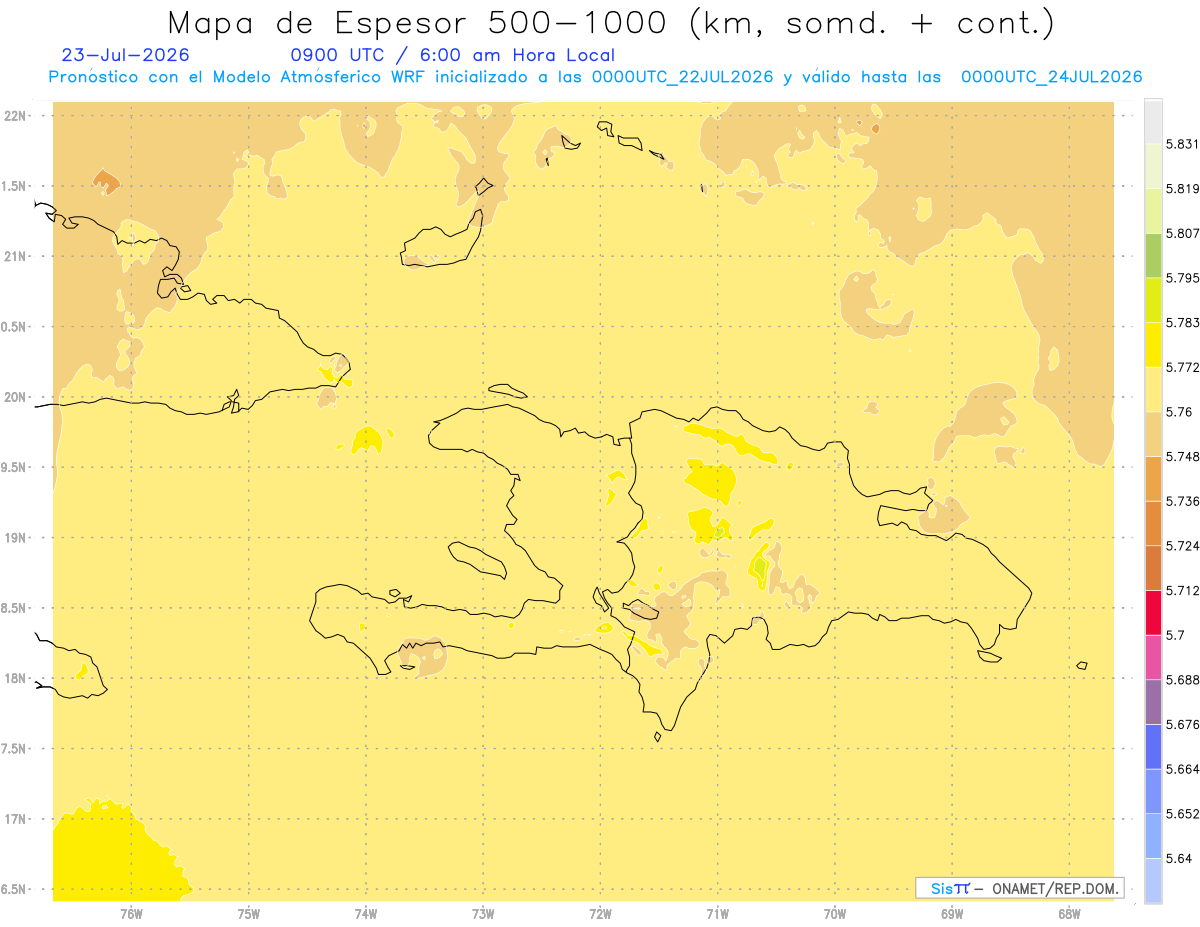1200x927 pixels.
Task: Select the date text '23-Jul-2026'
Action: 125,55
